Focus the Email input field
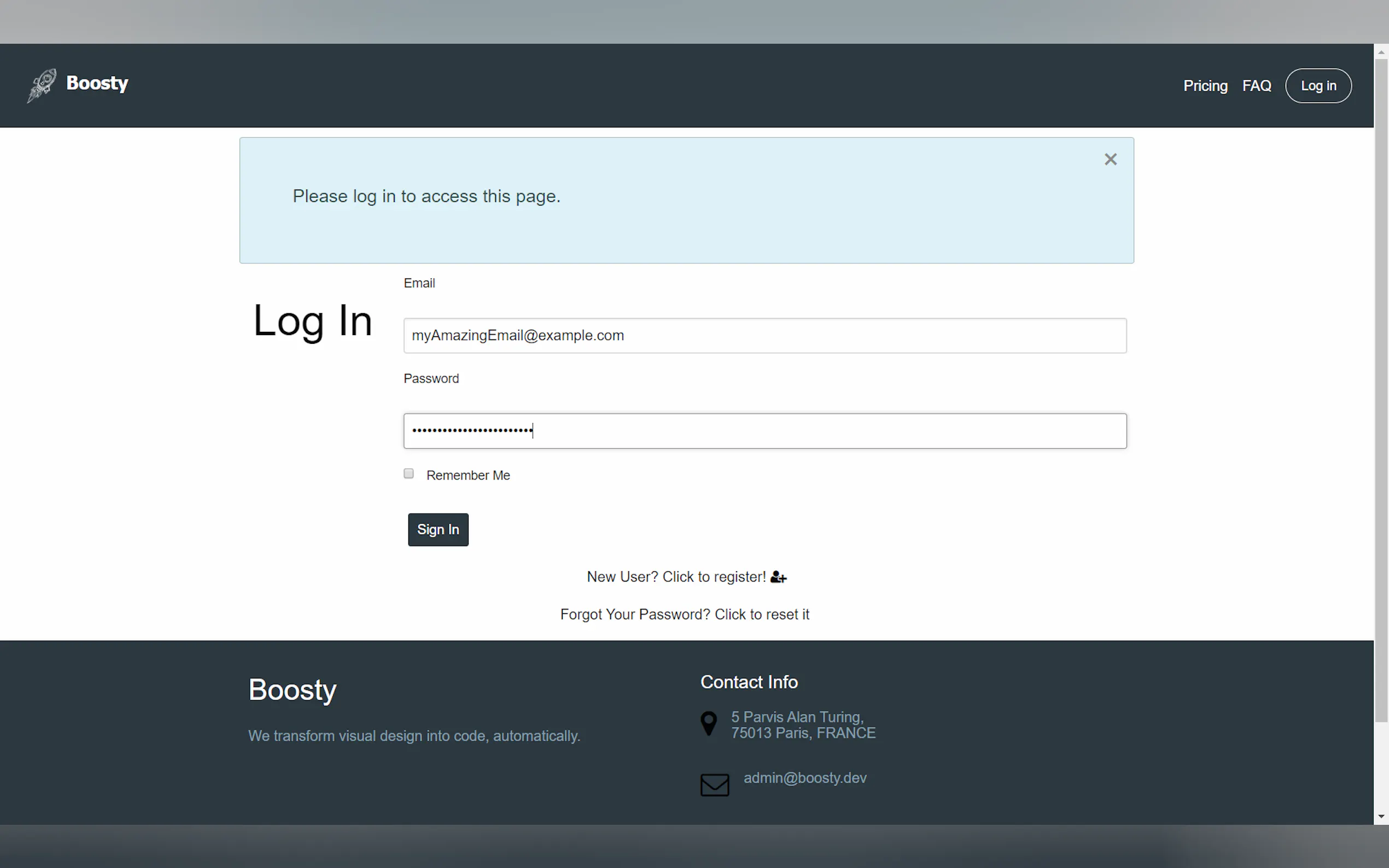This screenshot has width=1389, height=868. (x=764, y=336)
